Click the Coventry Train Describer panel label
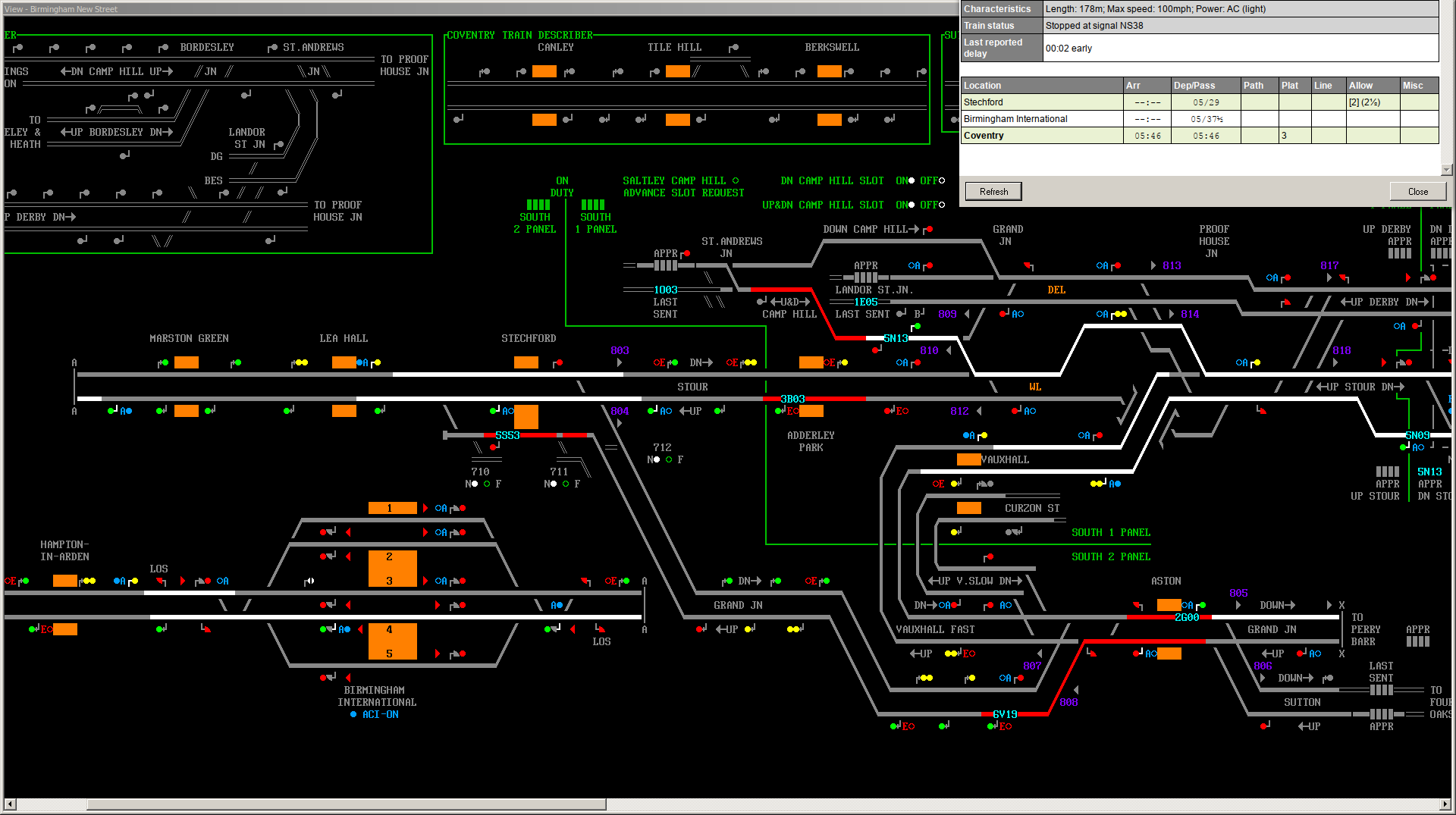The image size is (1456, 815). [519, 35]
